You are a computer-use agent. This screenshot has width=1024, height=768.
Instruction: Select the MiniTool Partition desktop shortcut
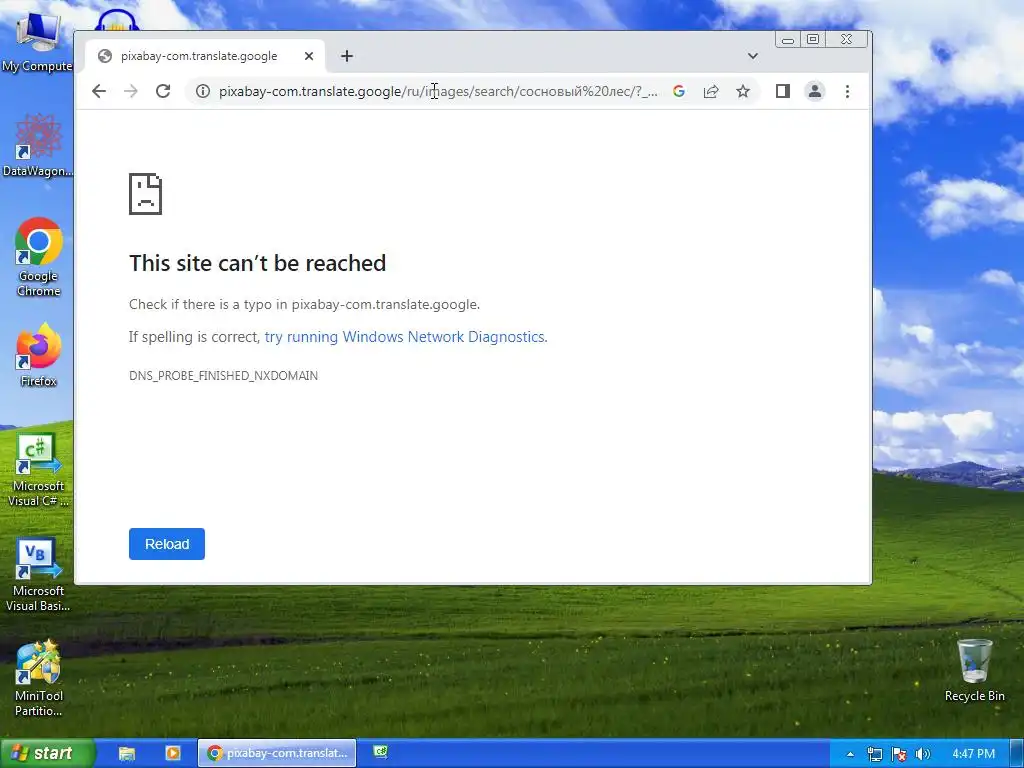point(39,679)
